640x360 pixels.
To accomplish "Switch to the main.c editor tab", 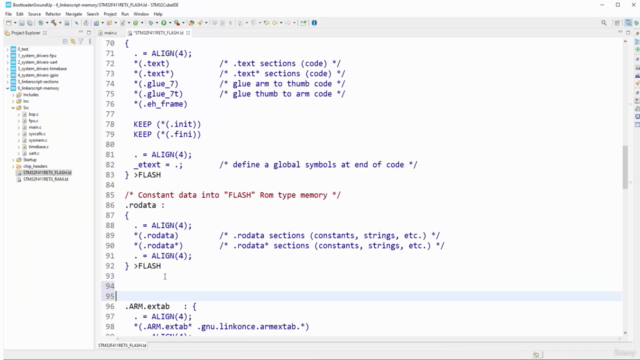I will click(108, 33).
